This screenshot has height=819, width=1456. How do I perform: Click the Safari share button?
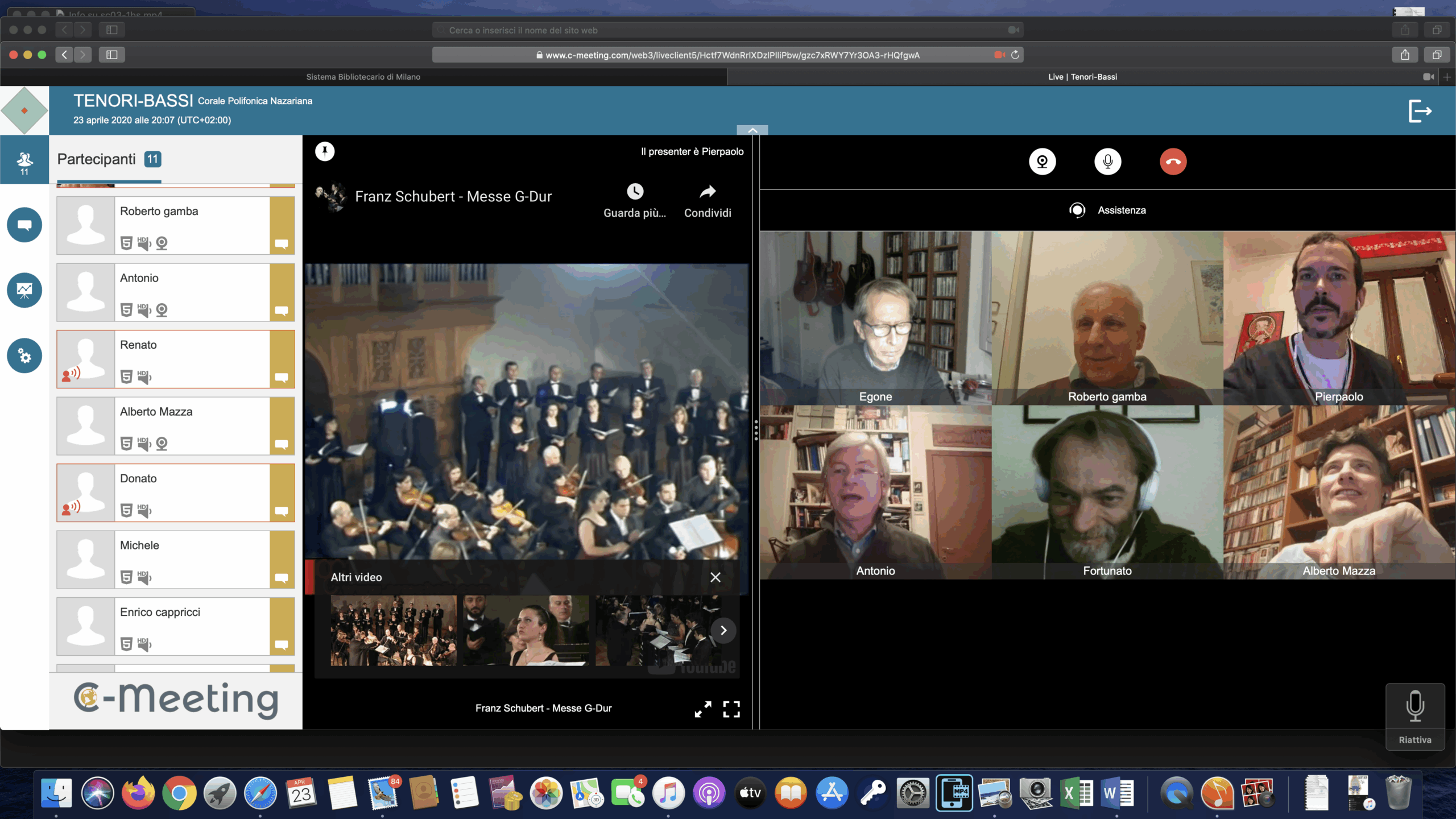(1405, 55)
